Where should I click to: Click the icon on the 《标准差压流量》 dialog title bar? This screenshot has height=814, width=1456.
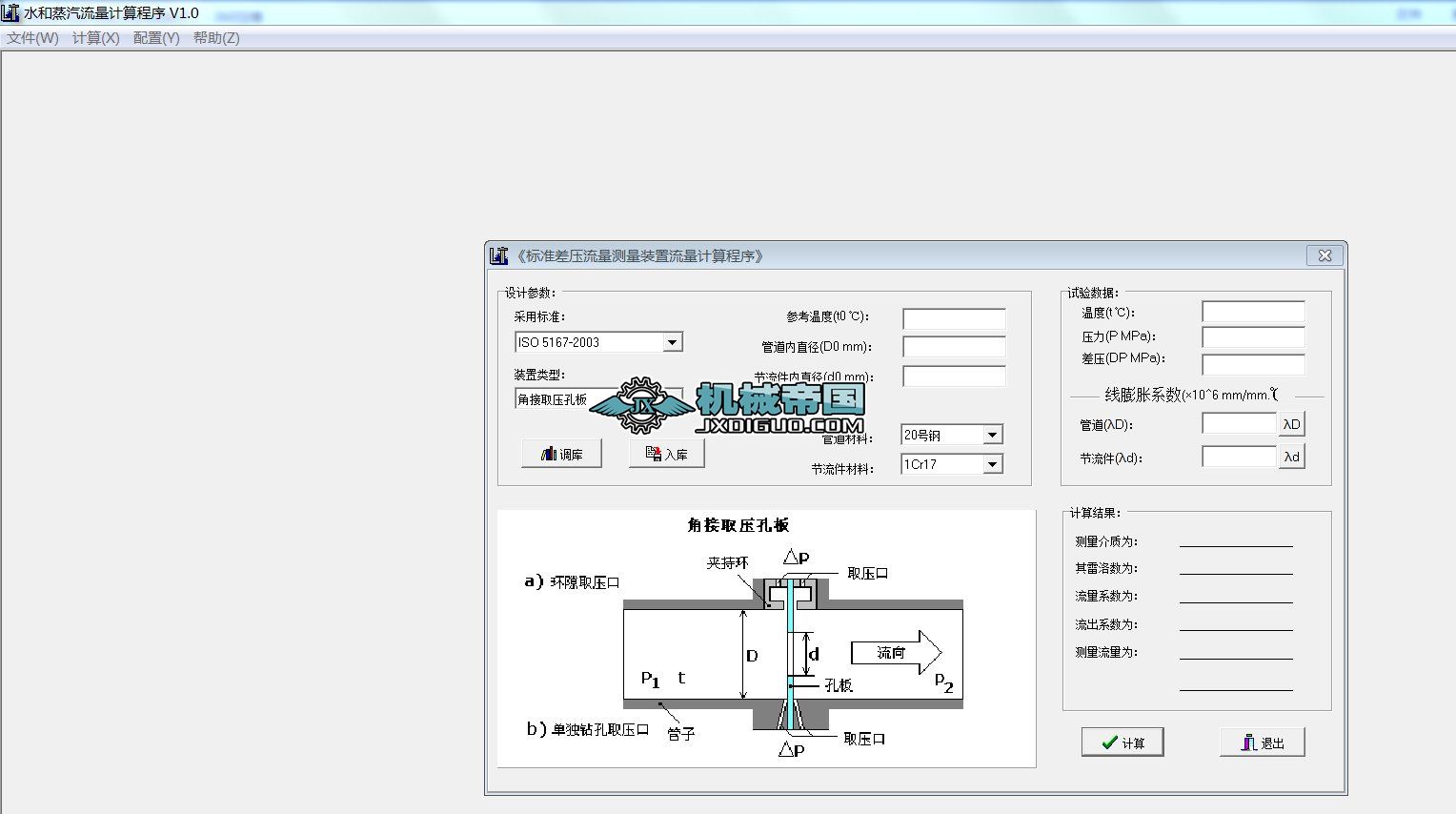pos(497,255)
